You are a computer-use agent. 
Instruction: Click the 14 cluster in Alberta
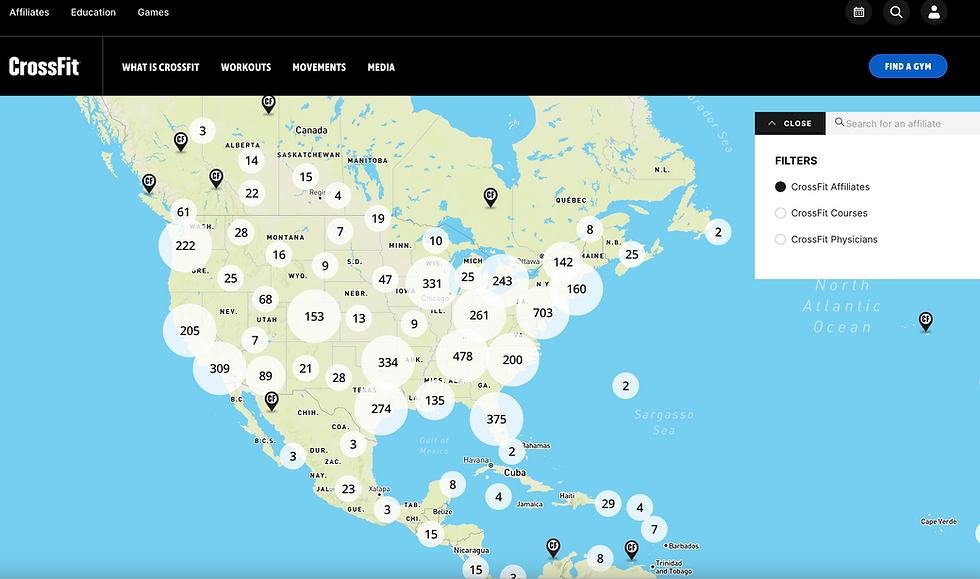251,160
